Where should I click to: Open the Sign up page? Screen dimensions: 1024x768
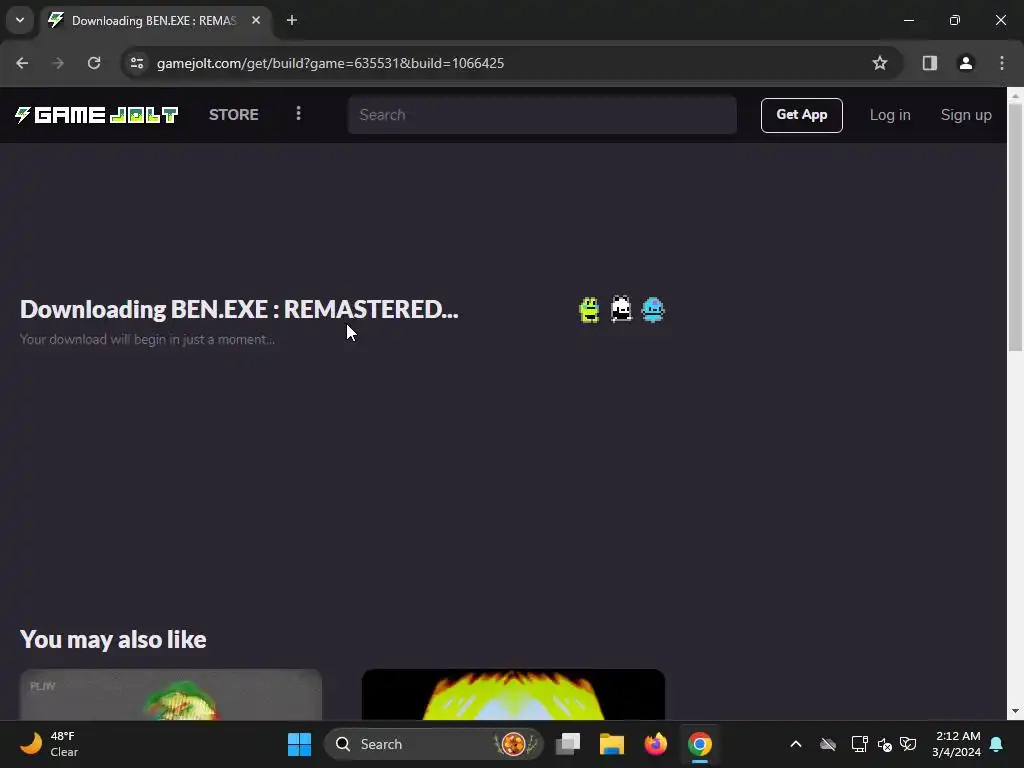(x=966, y=115)
